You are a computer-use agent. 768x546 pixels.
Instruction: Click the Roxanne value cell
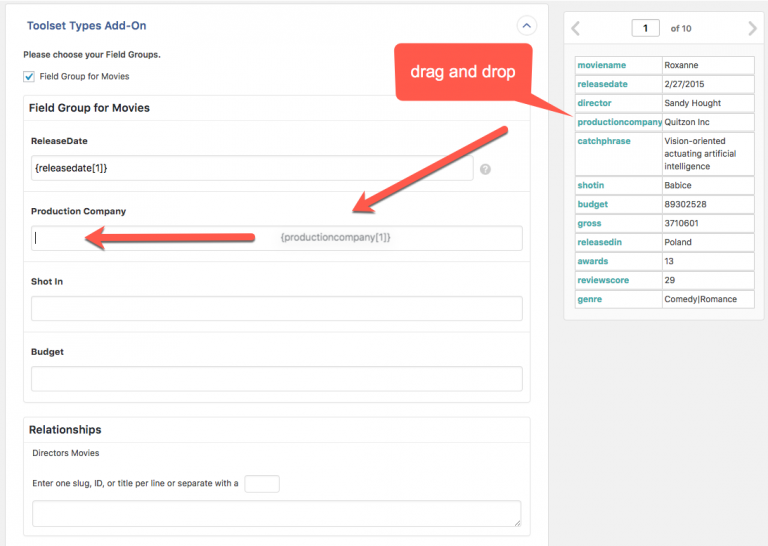(708, 65)
